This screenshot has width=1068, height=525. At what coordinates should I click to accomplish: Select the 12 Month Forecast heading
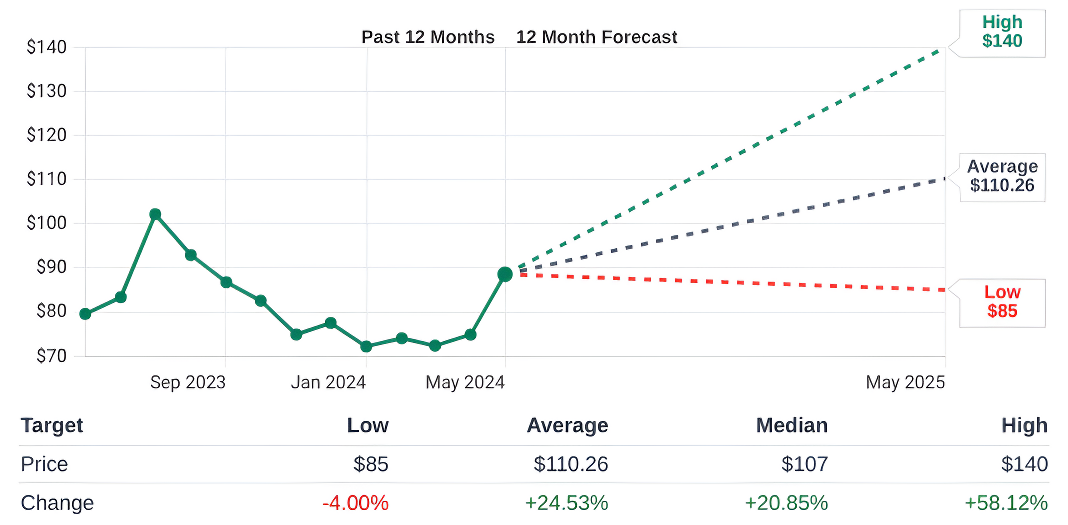pyautogui.click(x=597, y=37)
